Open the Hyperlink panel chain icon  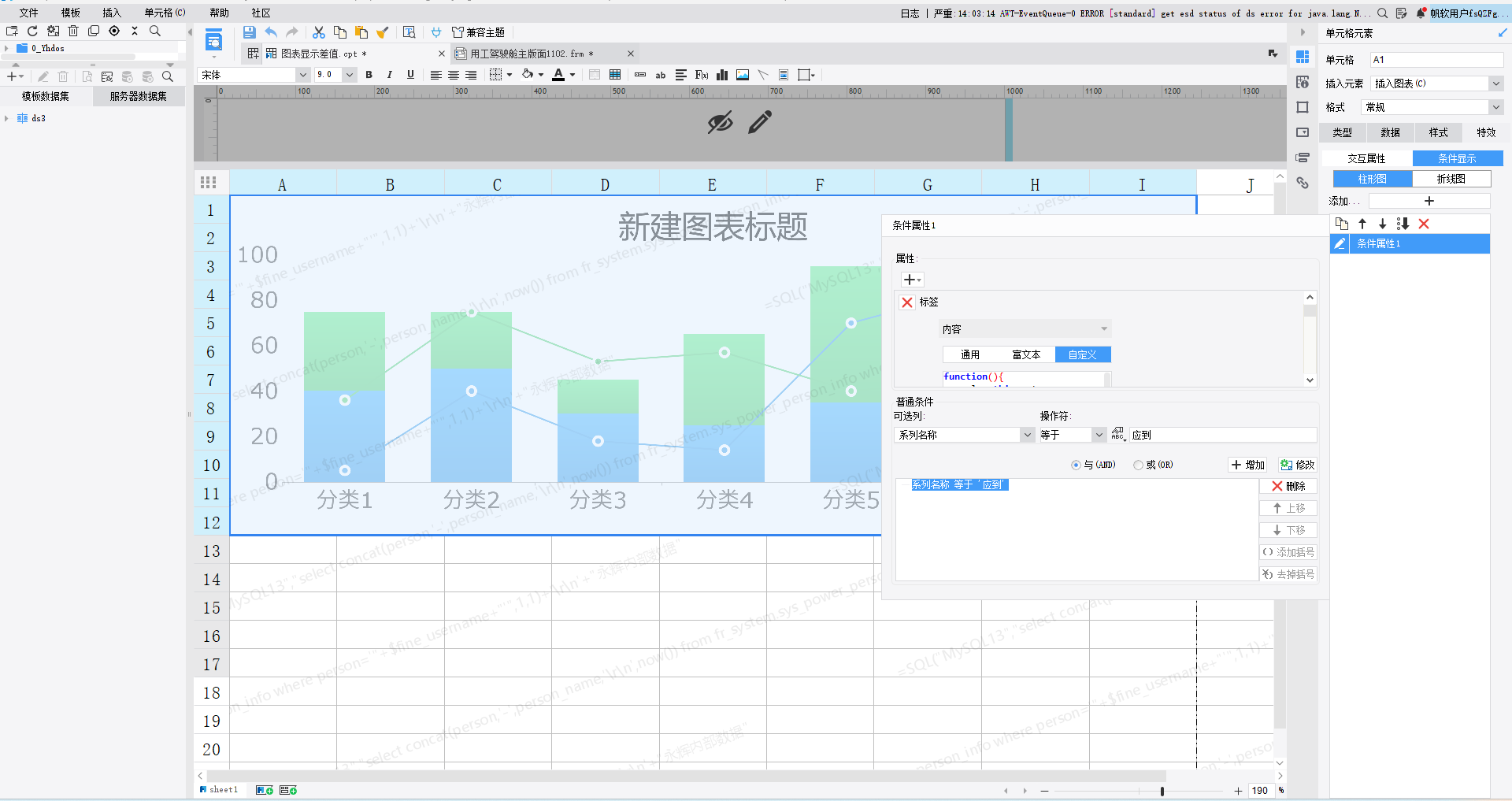(x=1303, y=183)
